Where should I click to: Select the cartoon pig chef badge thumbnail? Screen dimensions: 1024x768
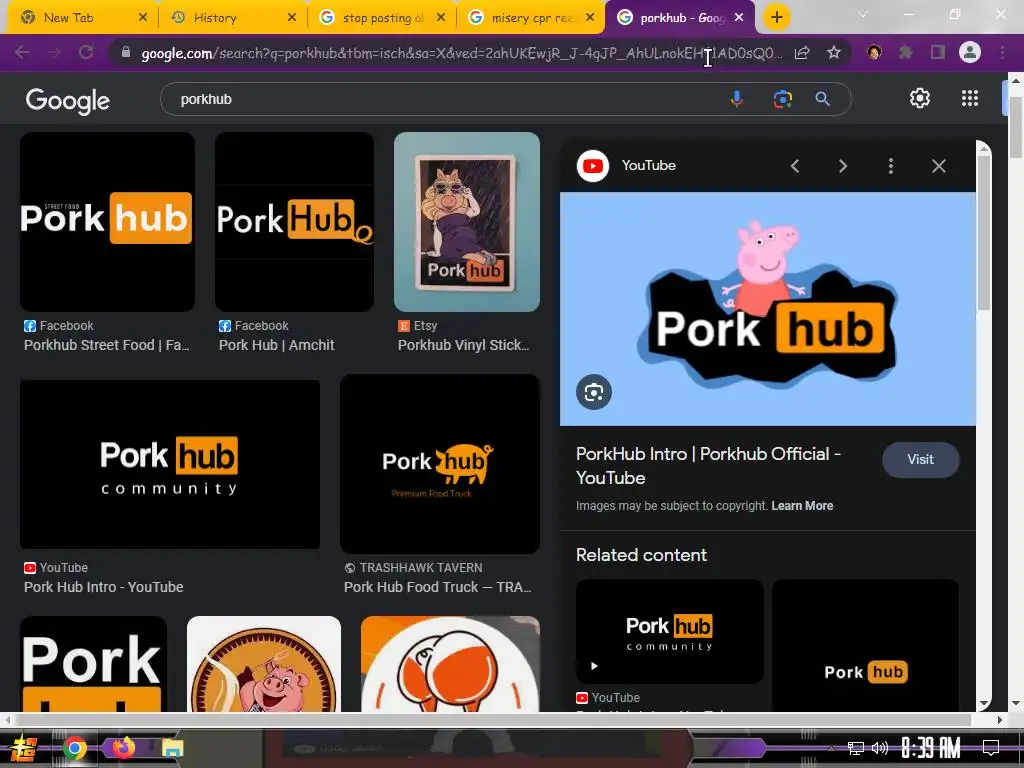click(264, 664)
